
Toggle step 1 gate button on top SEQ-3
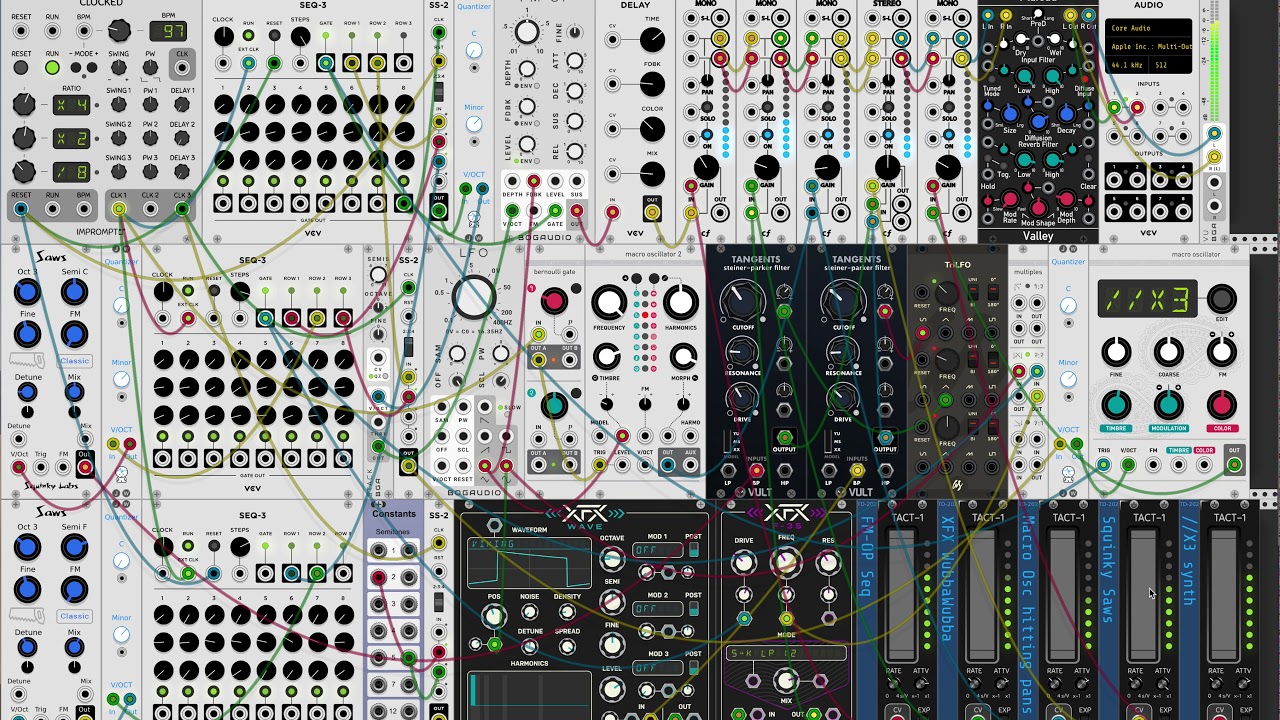point(223,182)
